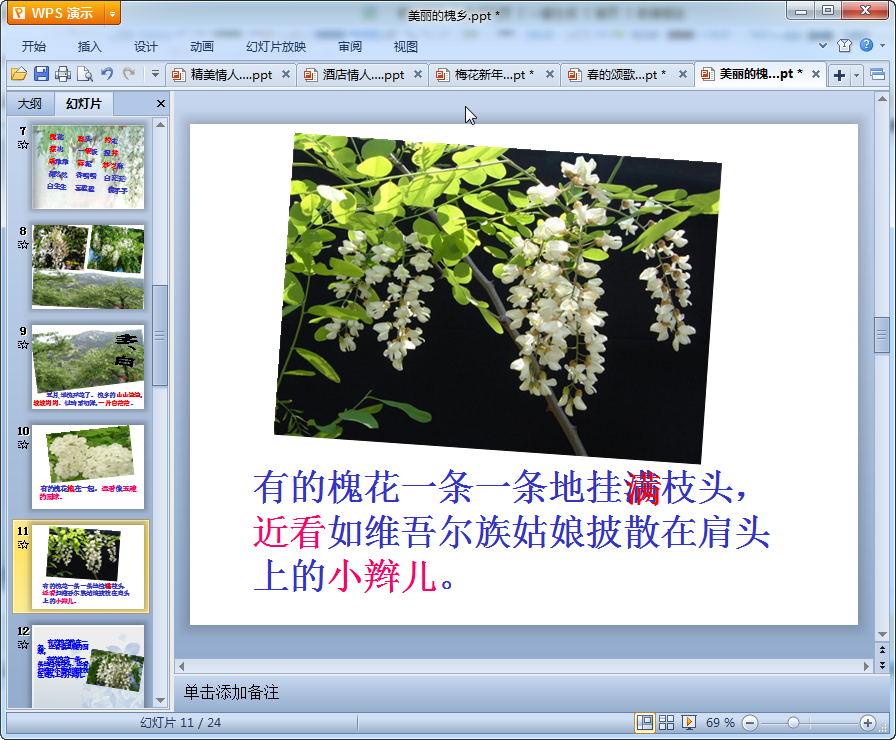Viewport: 896px width, 740px height.
Task: Click the Print Preview icon
Action: pyautogui.click(x=85, y=74)
